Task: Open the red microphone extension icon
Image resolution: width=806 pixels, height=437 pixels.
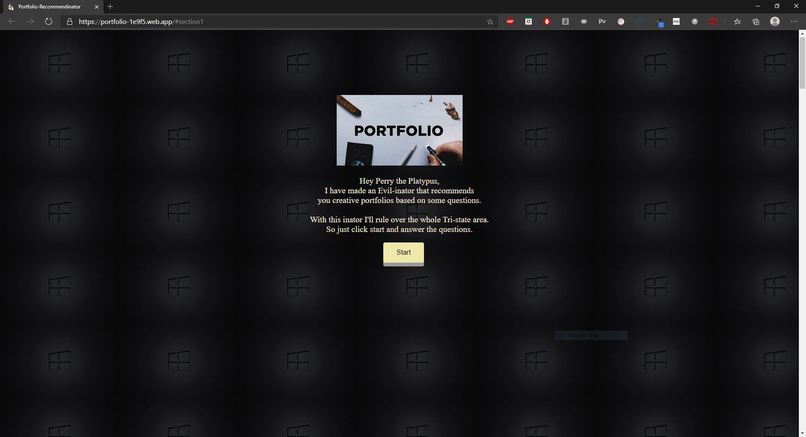Action: [x=547, y=22]
